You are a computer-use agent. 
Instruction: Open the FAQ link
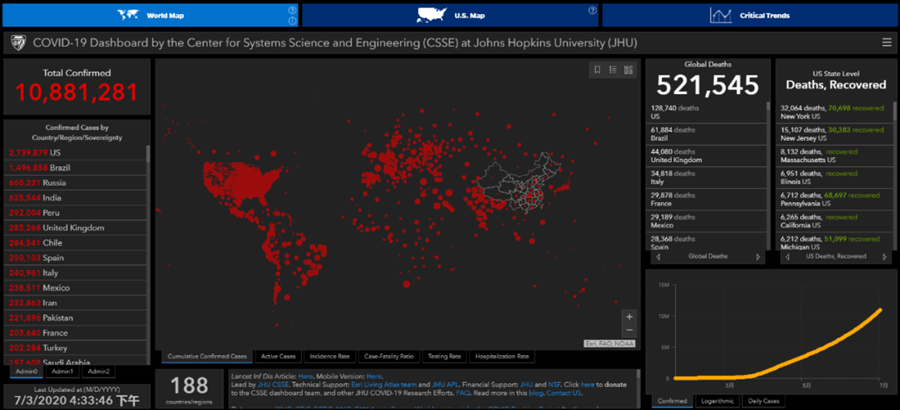[x=461, y=393]
